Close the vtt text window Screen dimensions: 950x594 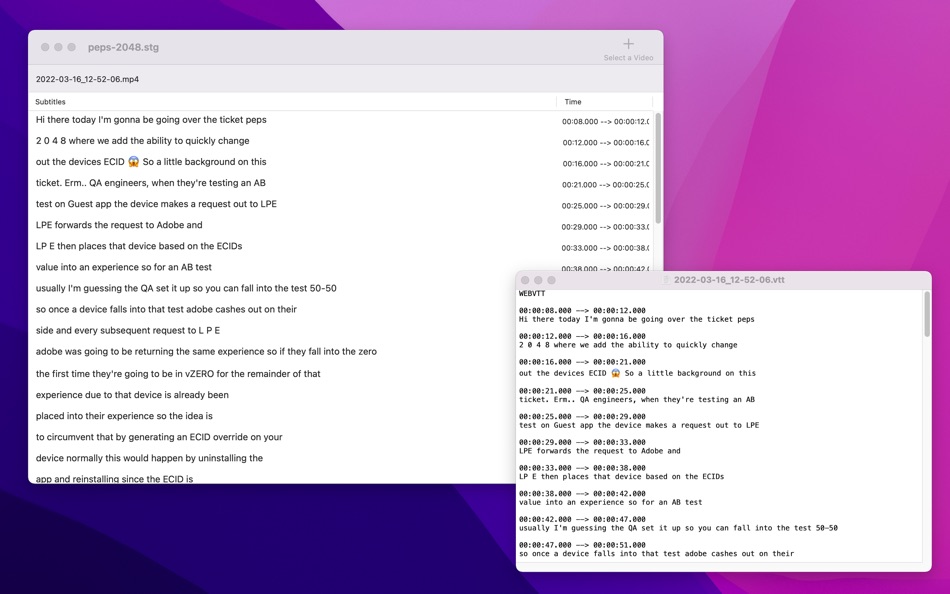coord(525,280)
